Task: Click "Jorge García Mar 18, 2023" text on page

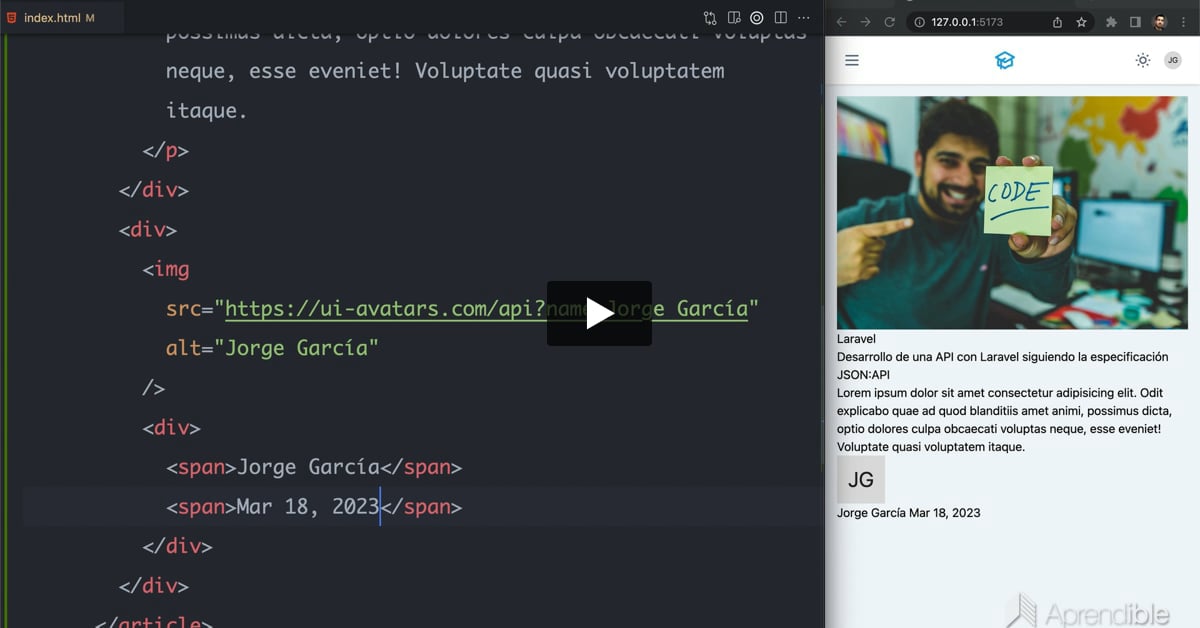Action: 908,513
